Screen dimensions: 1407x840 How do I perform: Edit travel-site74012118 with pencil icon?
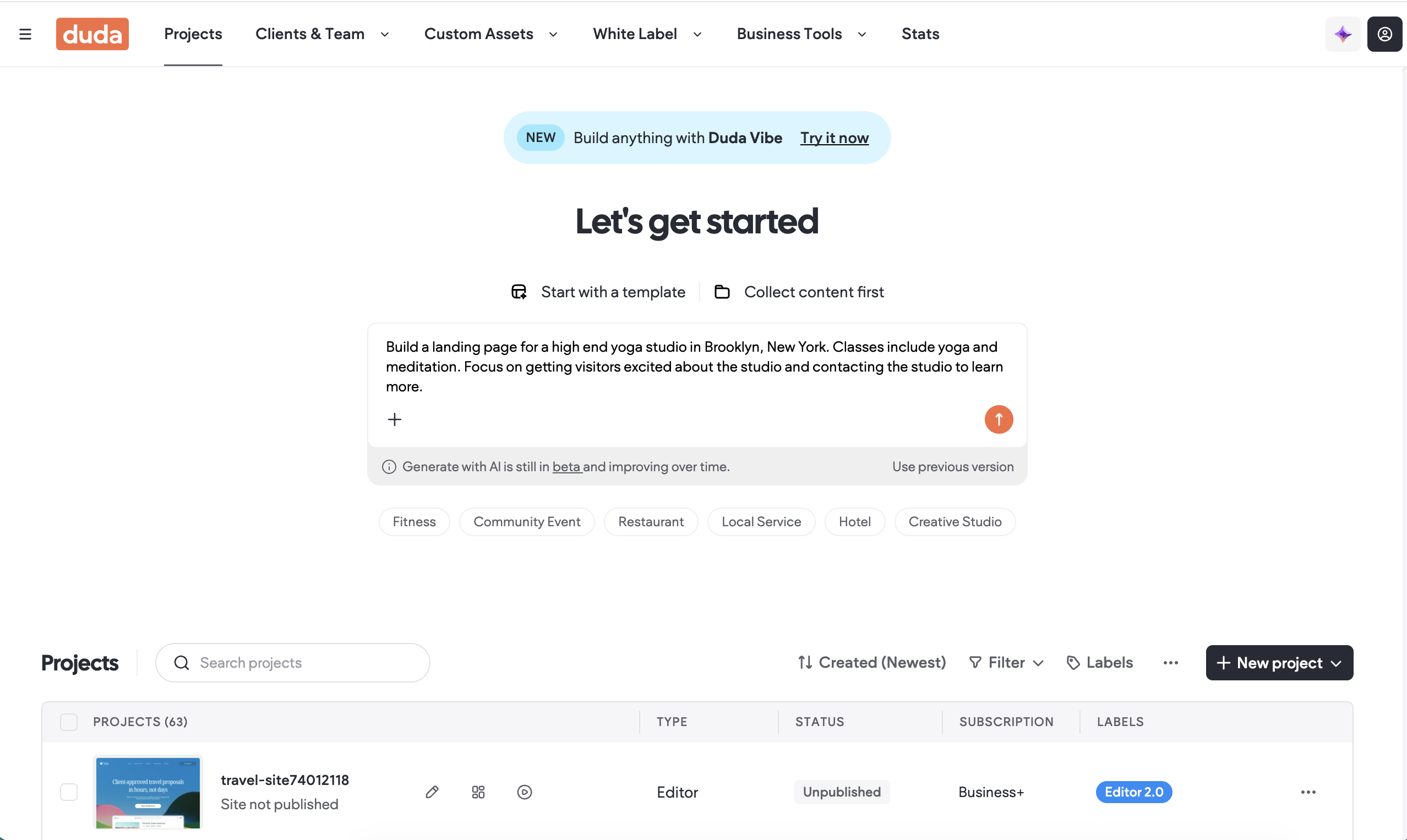(x=432, y=792)
